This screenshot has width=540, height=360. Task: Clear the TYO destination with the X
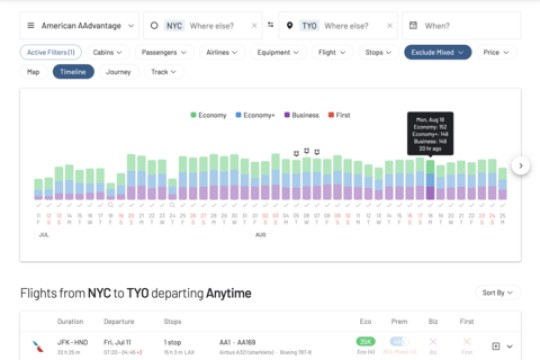pyautogui.click(x=390, y=26)
